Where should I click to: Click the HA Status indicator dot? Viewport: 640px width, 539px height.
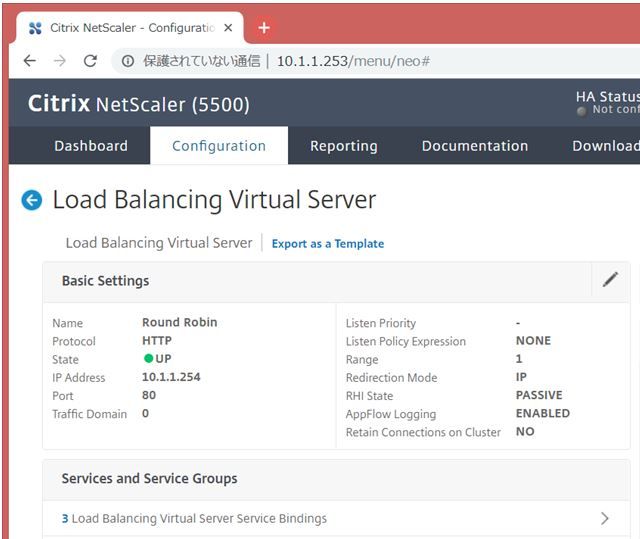pyautogui.click(x=582, y=111)
